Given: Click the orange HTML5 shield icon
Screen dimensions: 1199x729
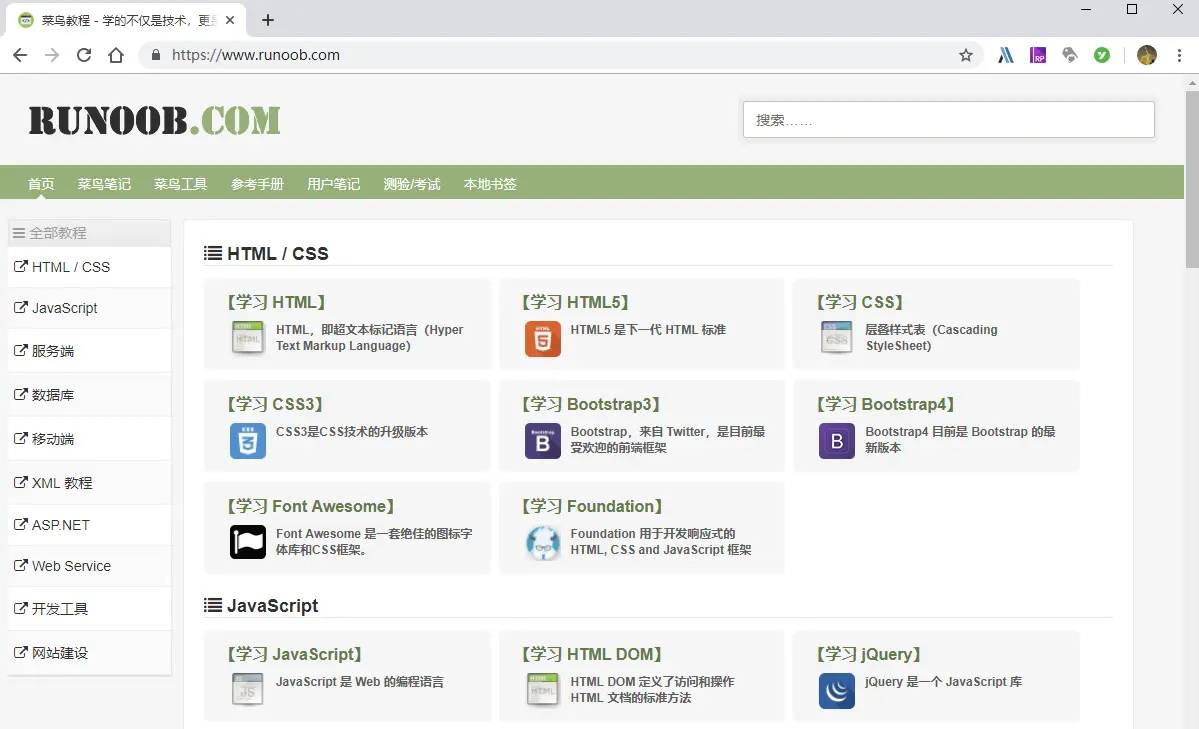Looking at the screenshot, I should [542, 339].
